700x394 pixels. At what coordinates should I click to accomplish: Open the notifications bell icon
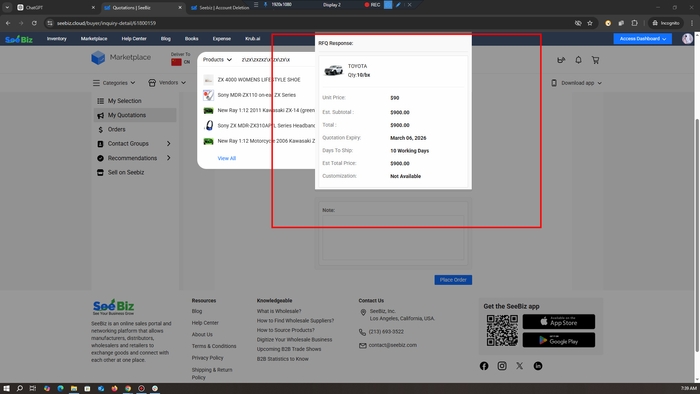(x=578, y=60)
